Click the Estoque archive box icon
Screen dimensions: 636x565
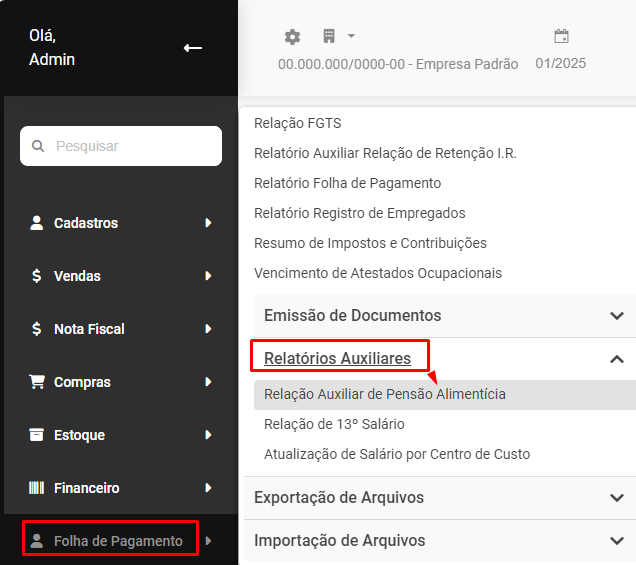coord(37,434)
